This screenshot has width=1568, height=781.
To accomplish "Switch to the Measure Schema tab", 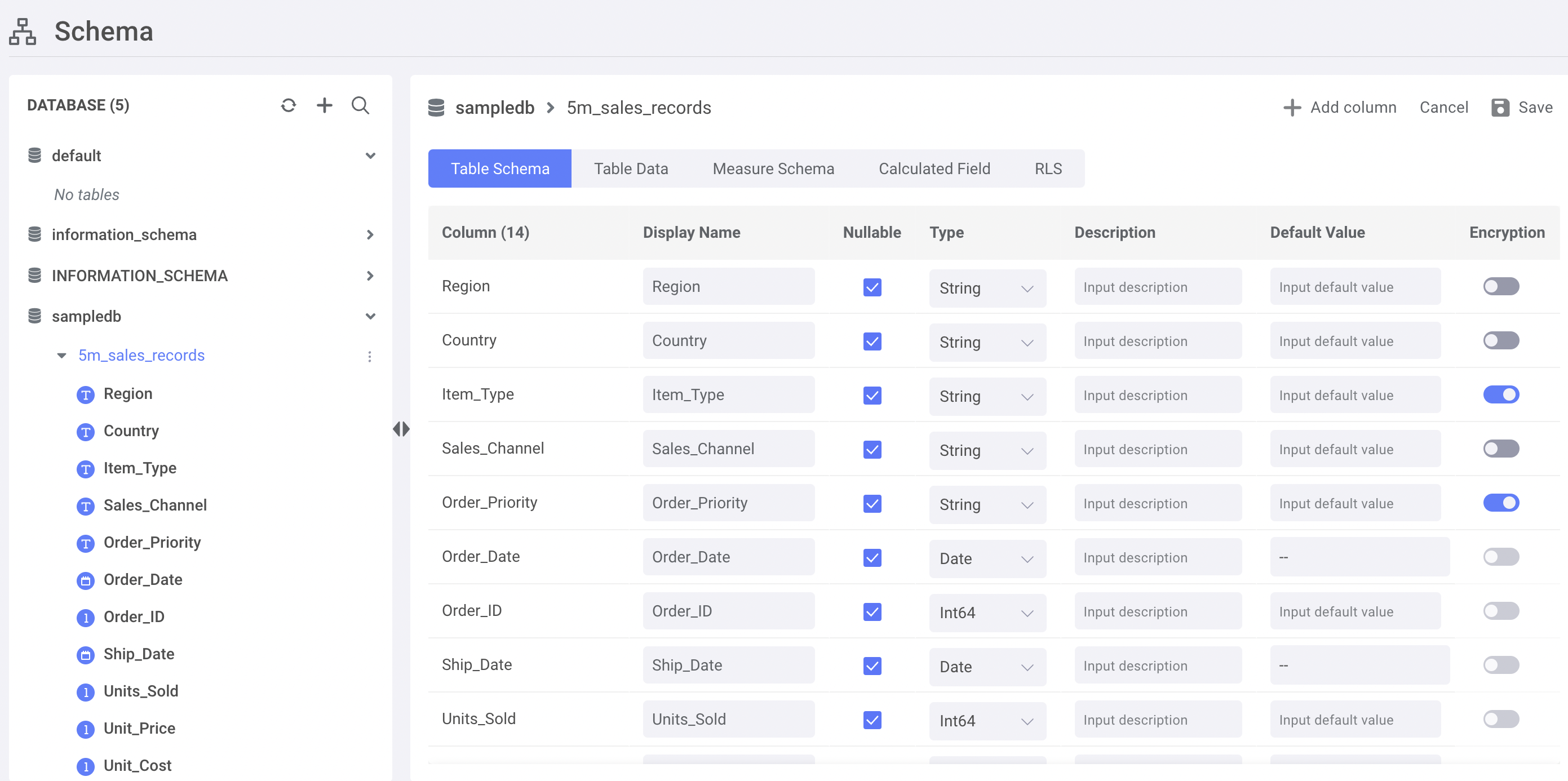I will (773, 168).
